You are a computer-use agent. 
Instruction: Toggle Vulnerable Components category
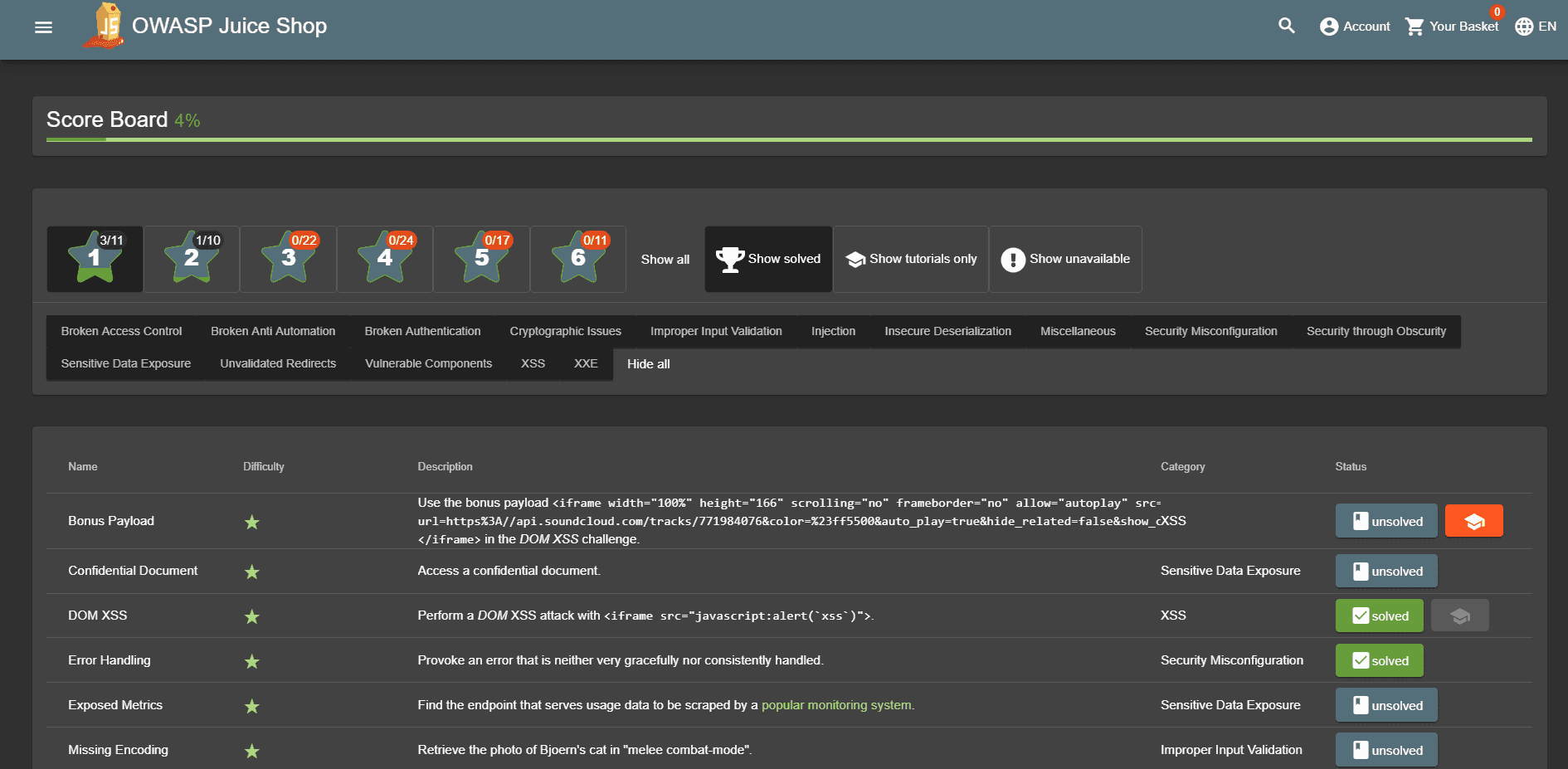click(428, 363)
